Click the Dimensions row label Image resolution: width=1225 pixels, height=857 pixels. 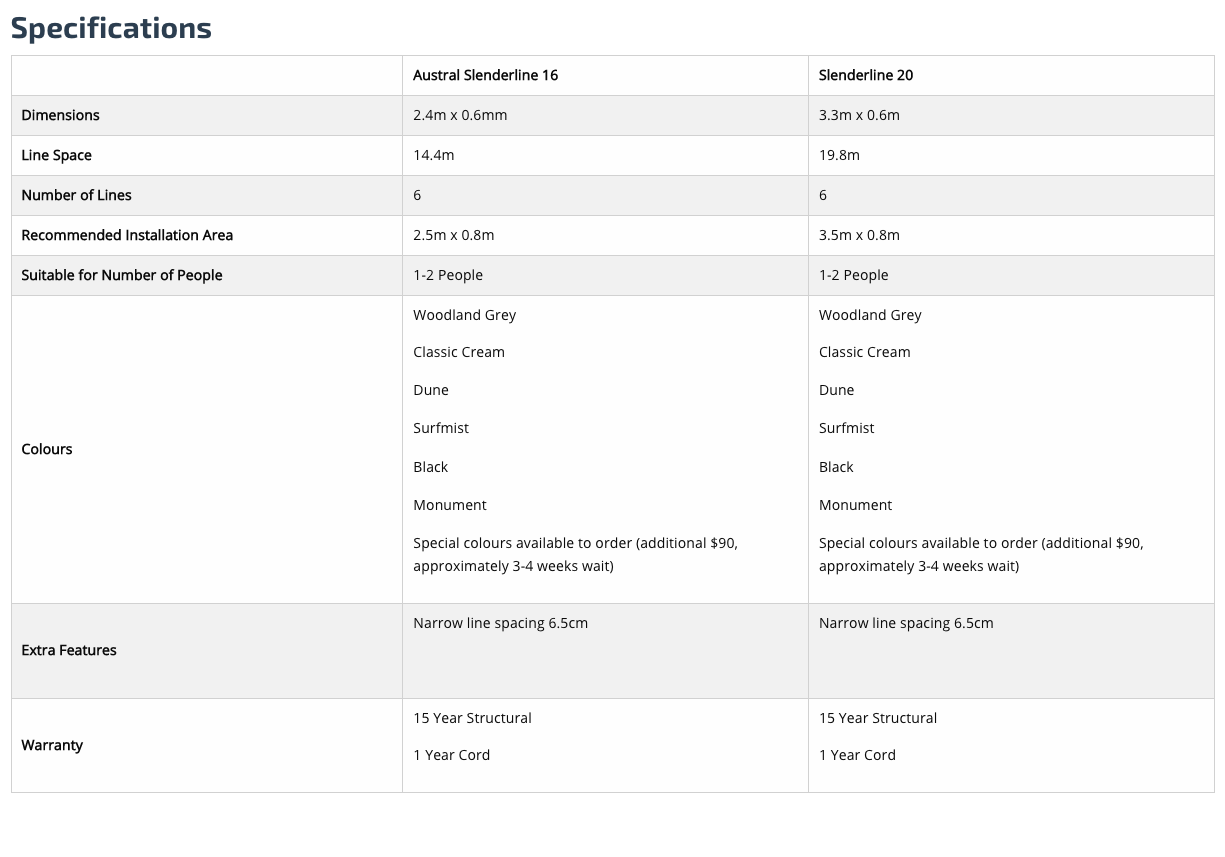point(61,115)
